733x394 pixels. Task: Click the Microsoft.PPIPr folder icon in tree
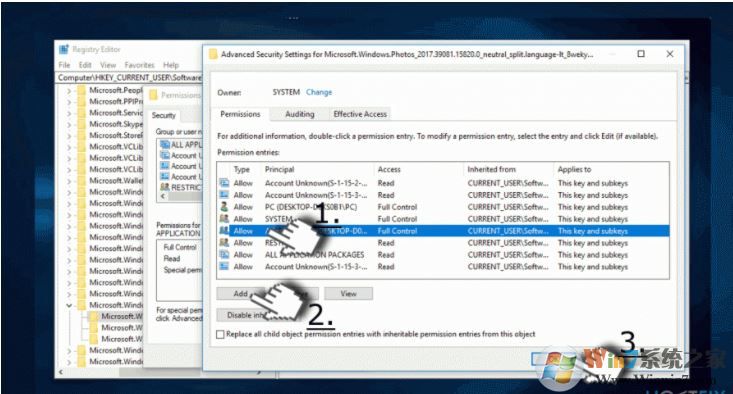click(x=82, y=101)
